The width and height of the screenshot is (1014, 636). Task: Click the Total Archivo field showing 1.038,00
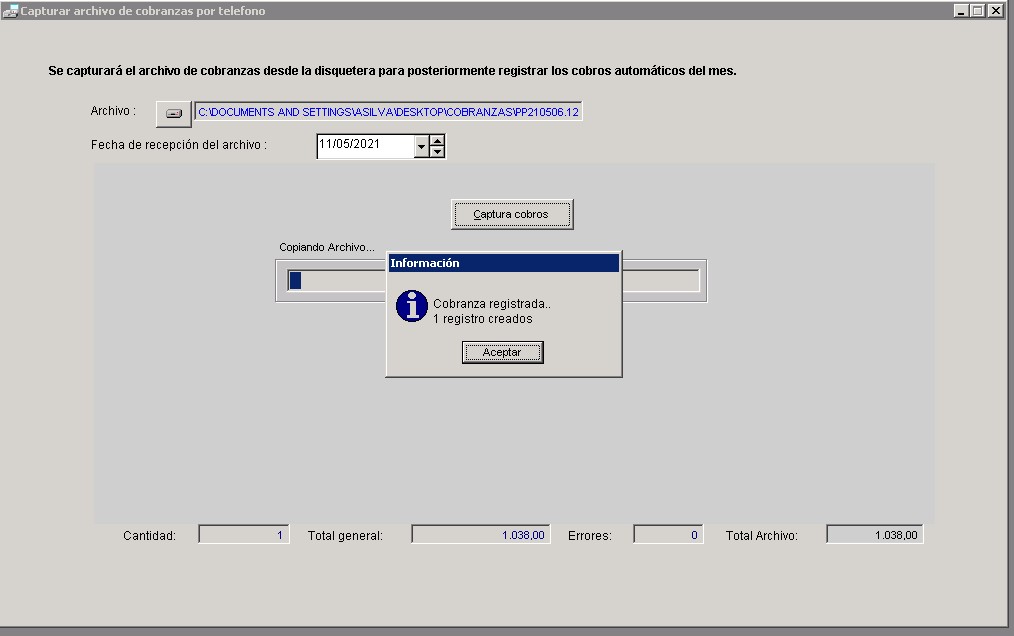tap(874, 533)
